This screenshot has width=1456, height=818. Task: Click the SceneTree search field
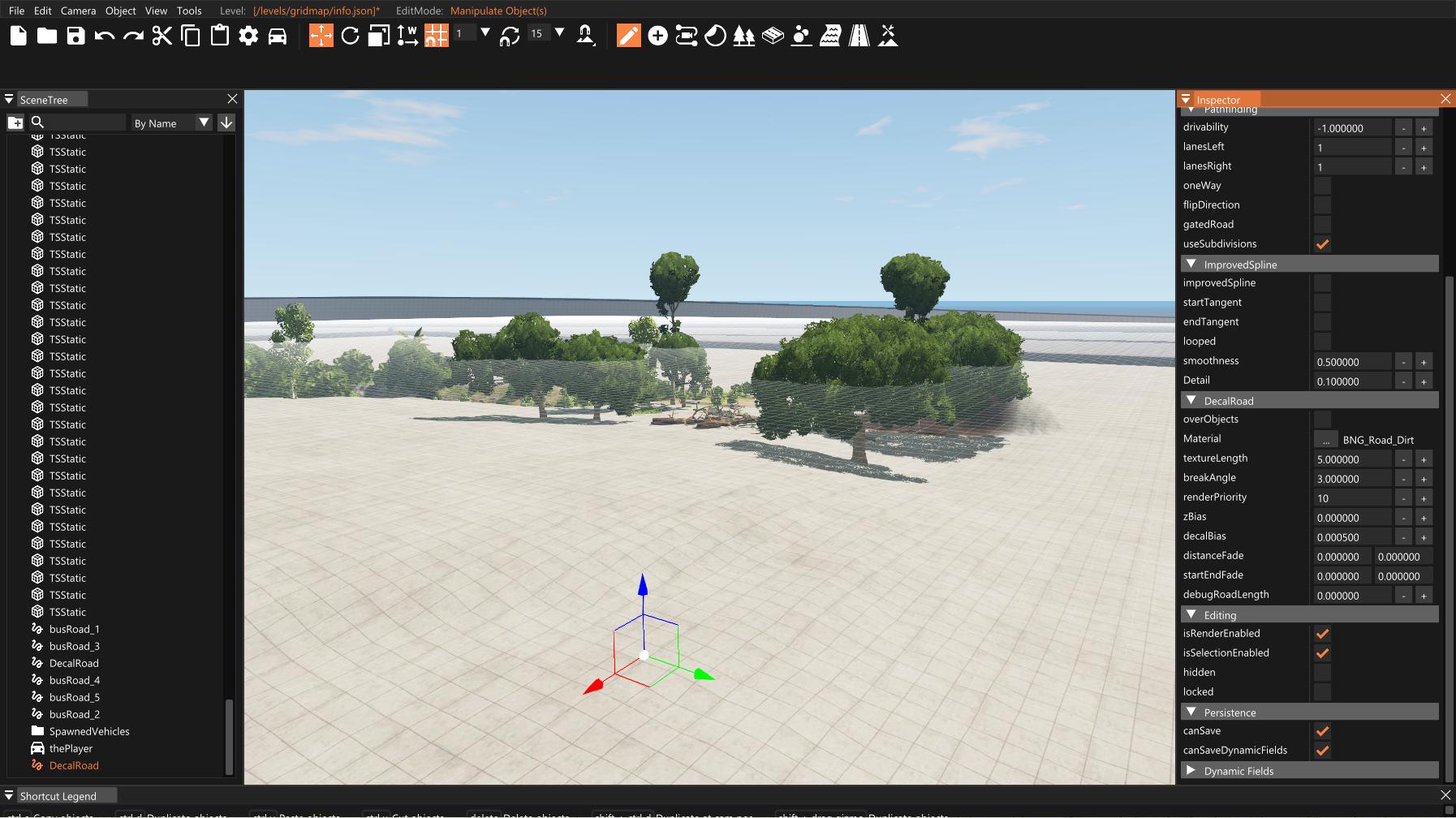[86, 123]
